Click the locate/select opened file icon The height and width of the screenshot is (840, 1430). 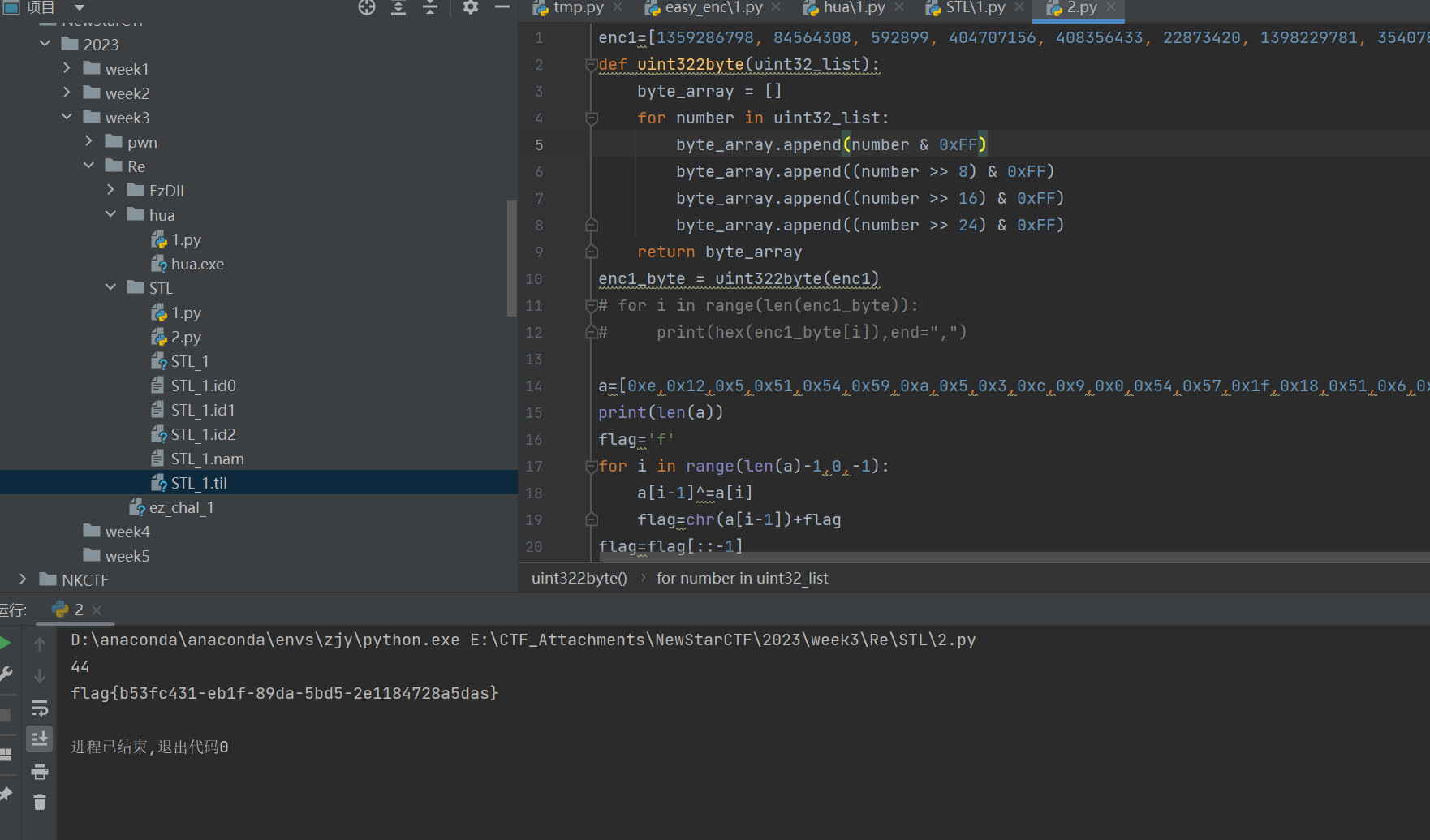(367, 7)
